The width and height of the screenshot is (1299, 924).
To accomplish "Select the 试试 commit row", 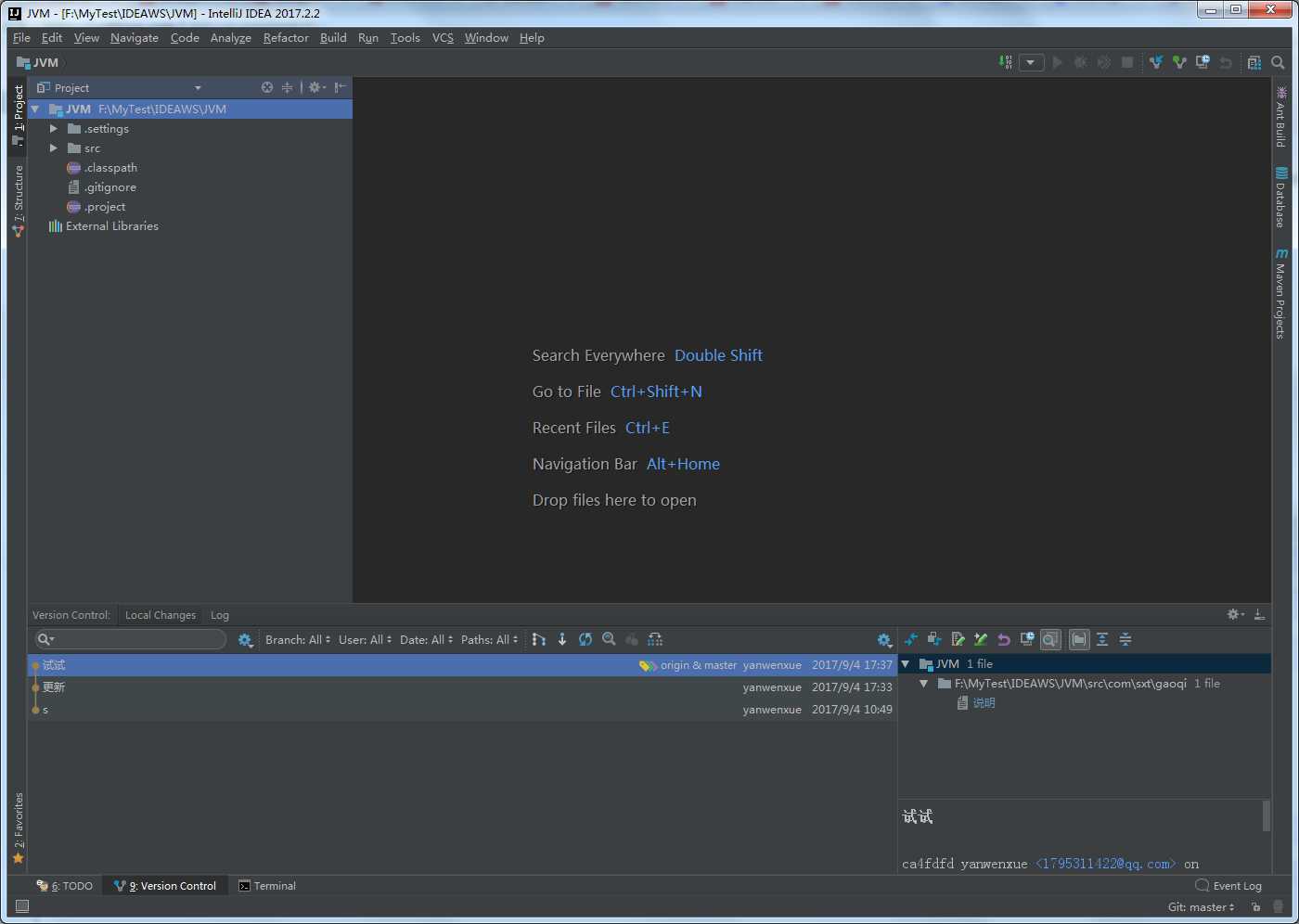I will pos(462,665).
